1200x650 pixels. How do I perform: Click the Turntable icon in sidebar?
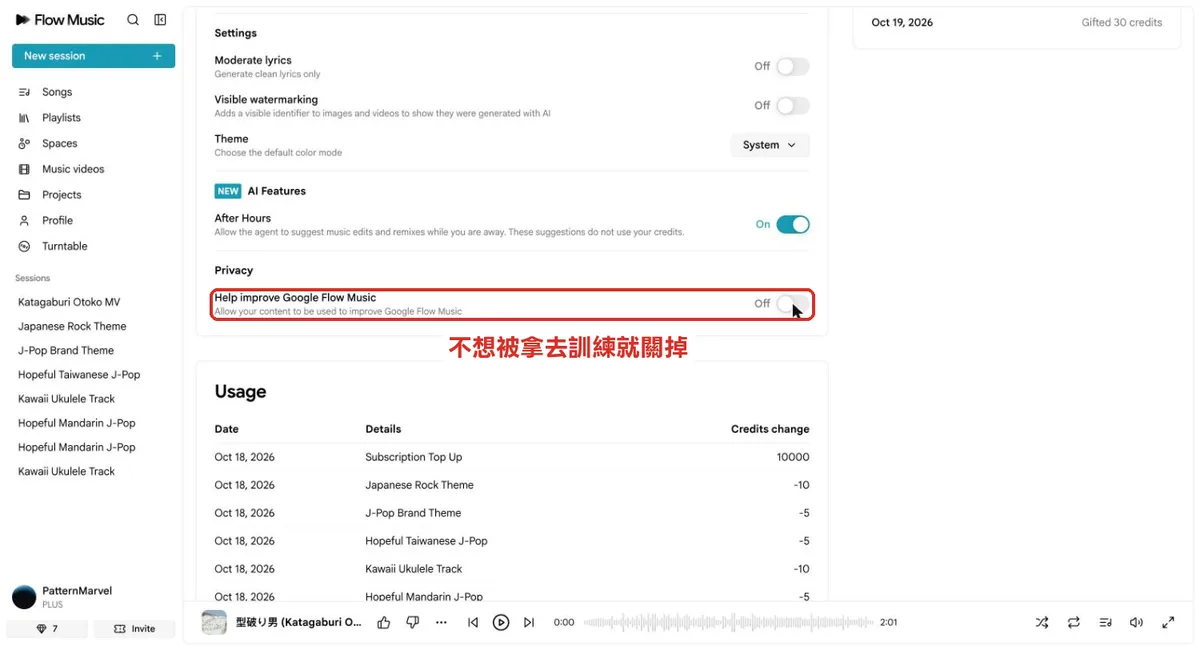24,246
